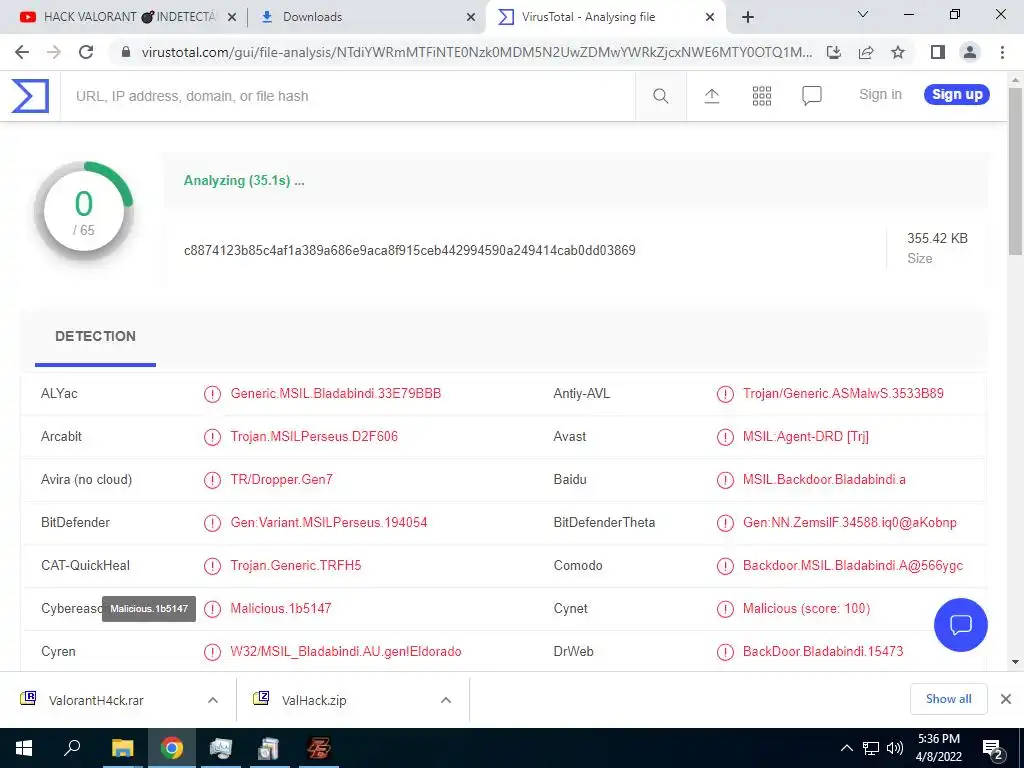Open the ValHack.zip downloaded file
1024x768 pixels.
click(314, 700)
